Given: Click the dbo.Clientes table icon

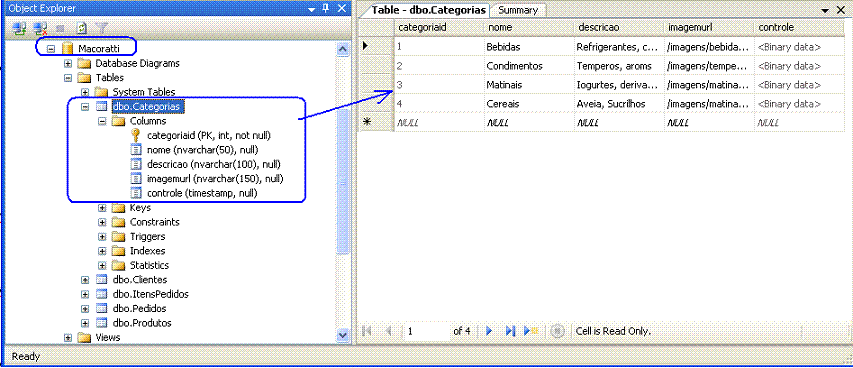Looking at the screenshot, I should click(101, 280).
